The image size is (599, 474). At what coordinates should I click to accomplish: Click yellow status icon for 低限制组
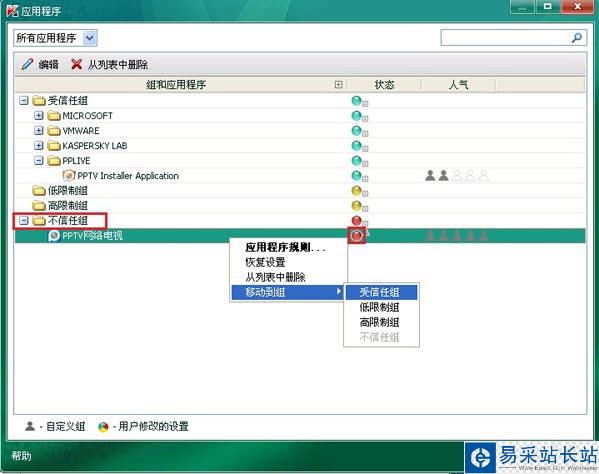[356, 191]
